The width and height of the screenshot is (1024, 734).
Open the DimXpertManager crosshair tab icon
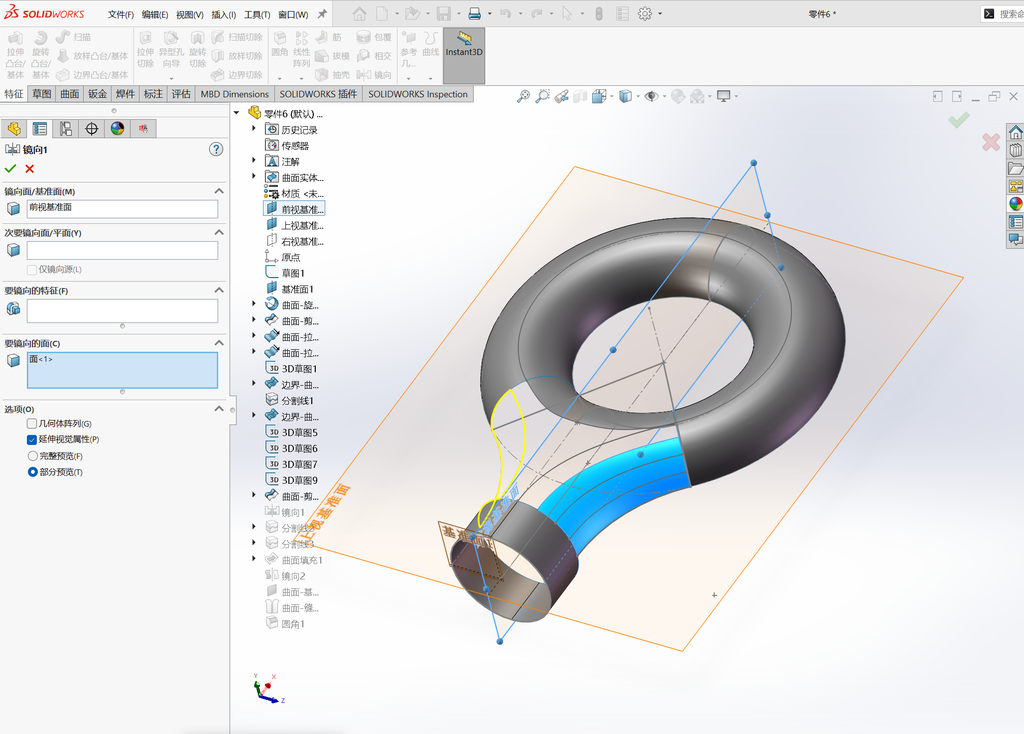click(91, 129)
